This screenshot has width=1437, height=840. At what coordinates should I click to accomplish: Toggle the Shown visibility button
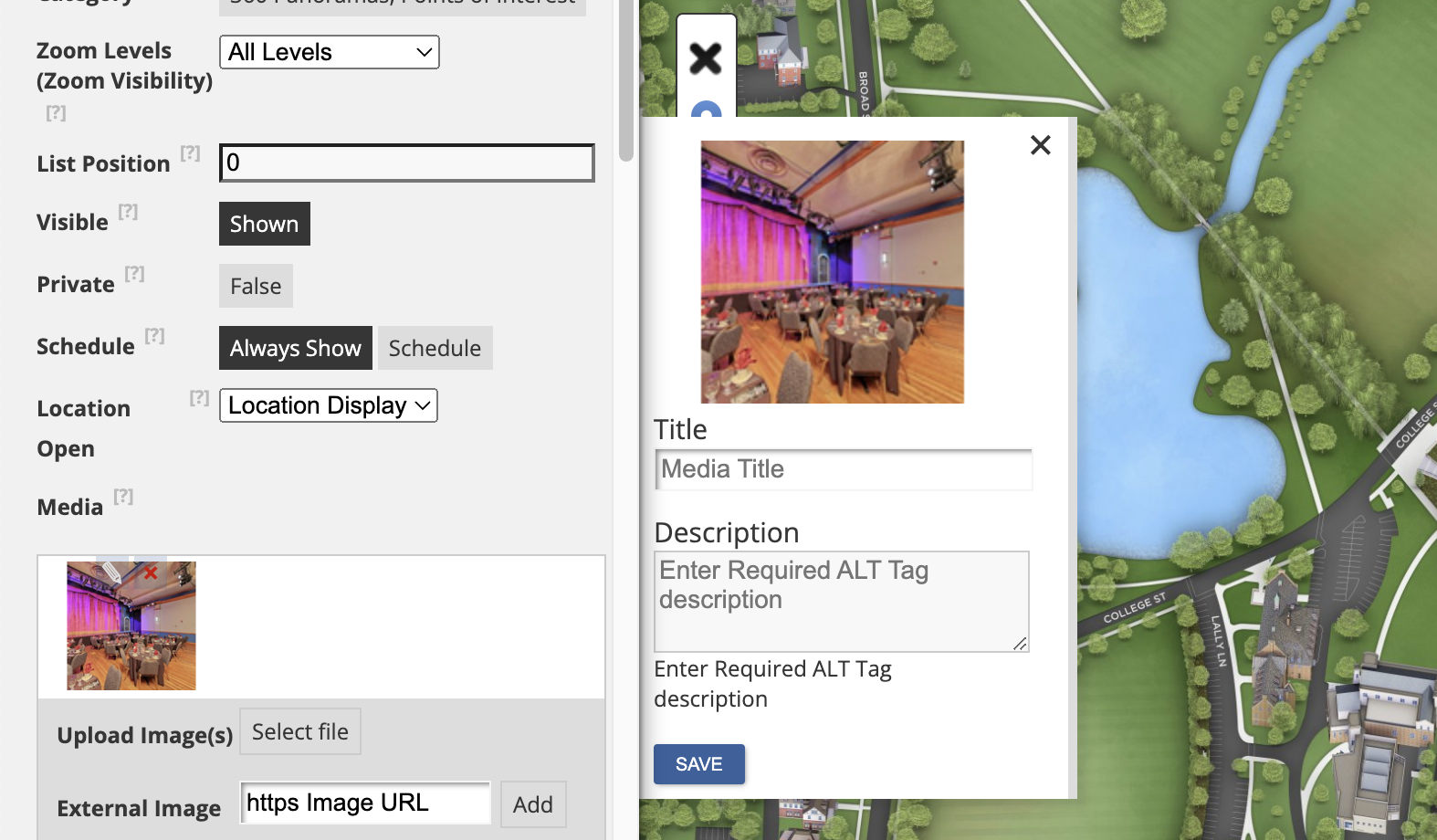tap(264, 224)
